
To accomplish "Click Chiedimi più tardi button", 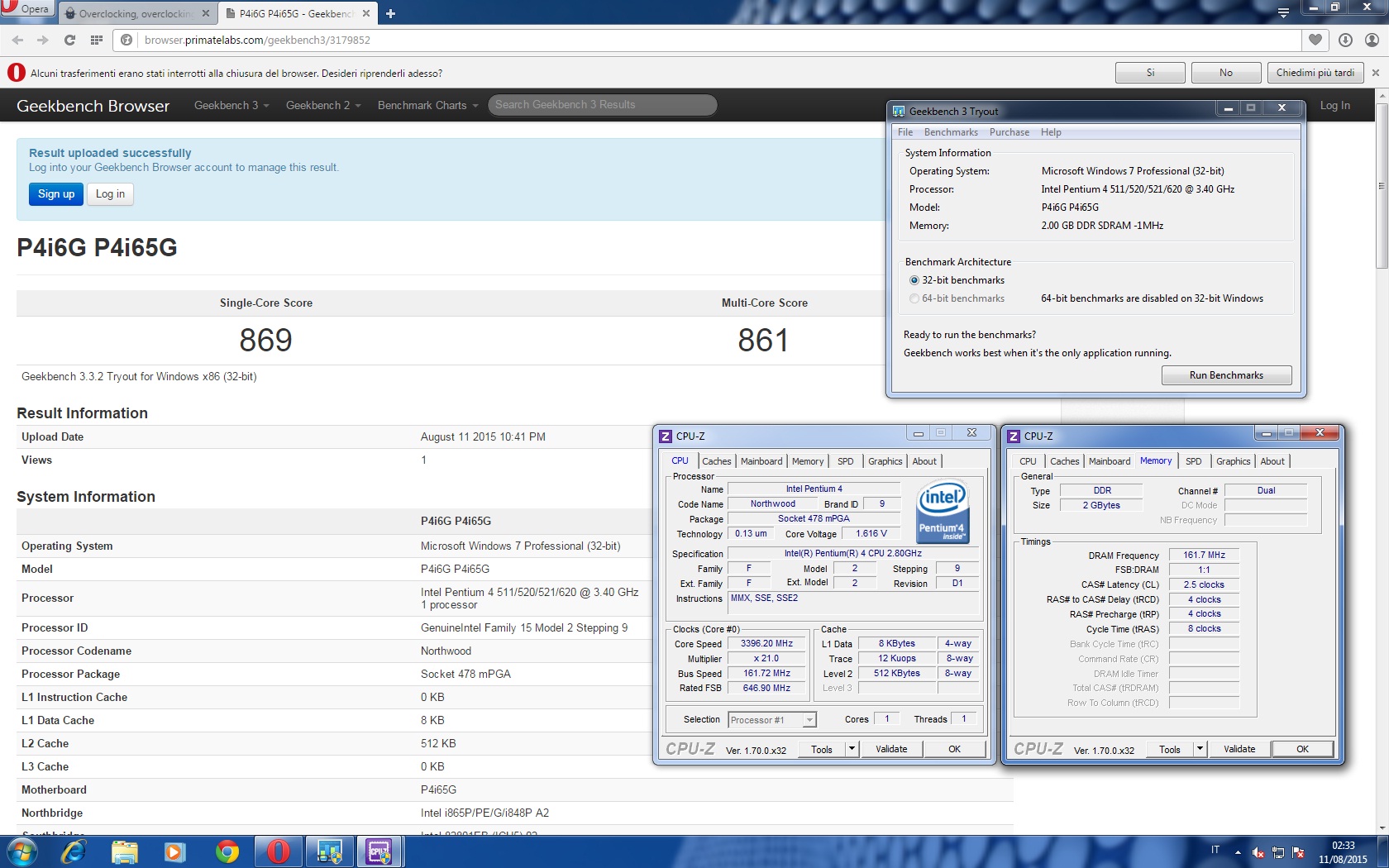I will 1315,73.
